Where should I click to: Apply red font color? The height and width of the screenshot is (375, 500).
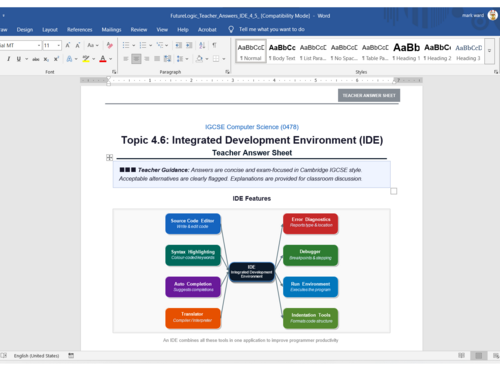point(103,59)
